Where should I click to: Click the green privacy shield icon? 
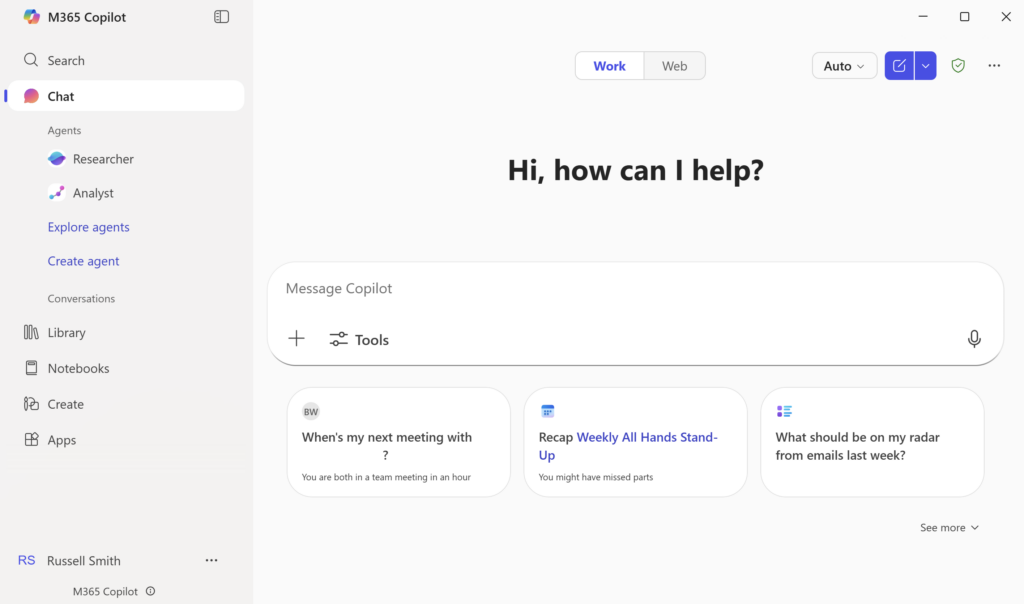pos(958,65)
